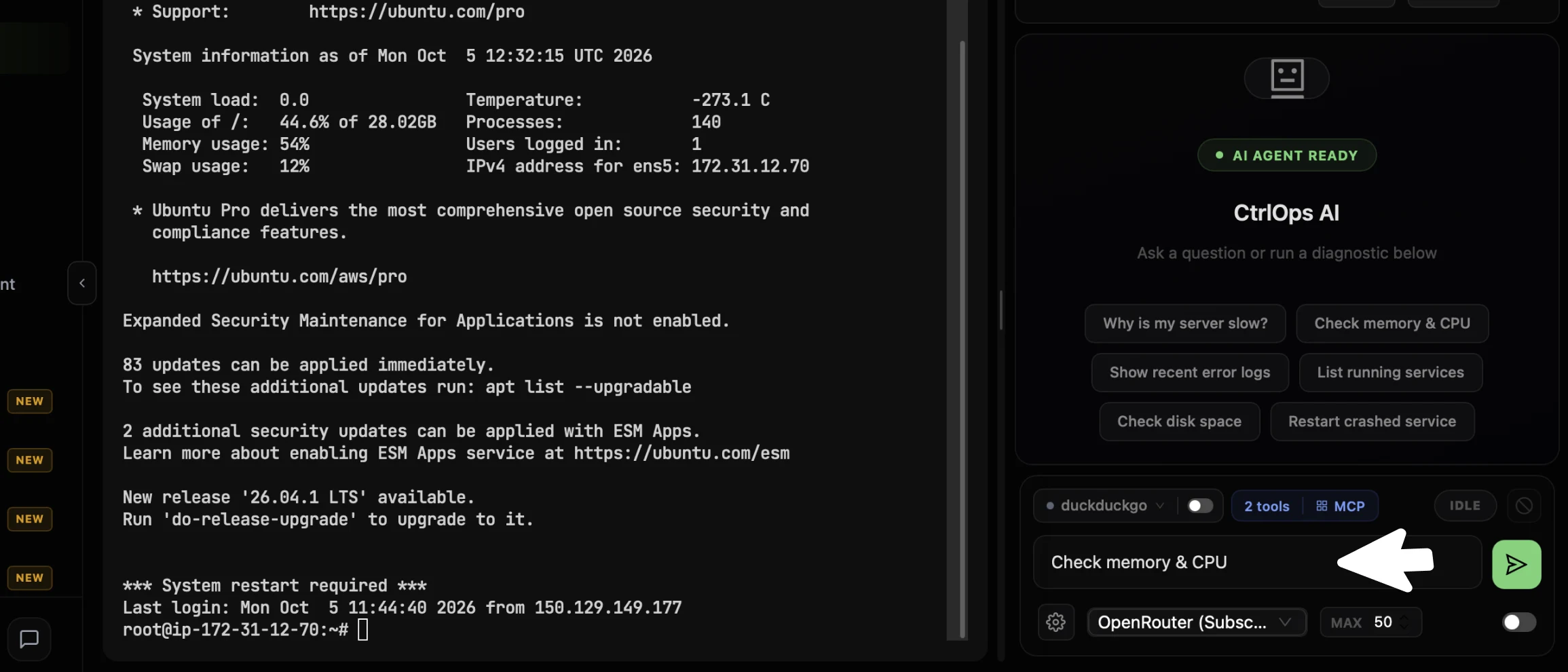The height and width of the screenshot is (672, 1568).
Task: Open the chat bubble icon in the sidebar
Action: [x=29, y=639]
